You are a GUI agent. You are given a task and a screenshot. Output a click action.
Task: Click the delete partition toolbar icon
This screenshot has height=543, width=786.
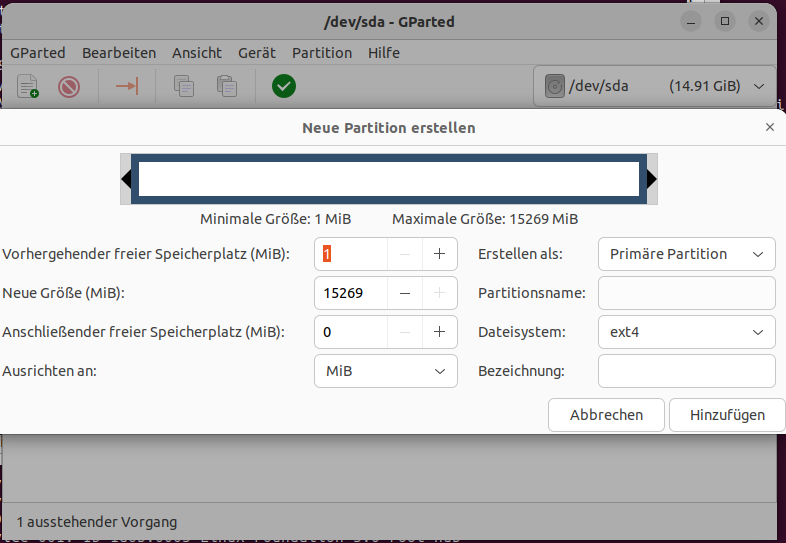[x=69, y=87]
